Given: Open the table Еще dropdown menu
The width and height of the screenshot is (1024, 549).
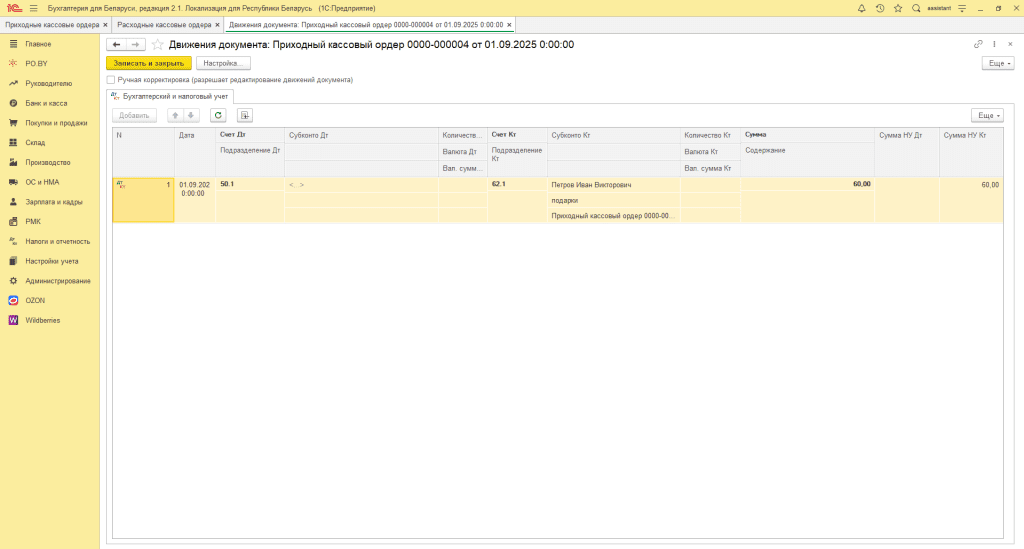Looking at the screenshot, I should point(986,115).
